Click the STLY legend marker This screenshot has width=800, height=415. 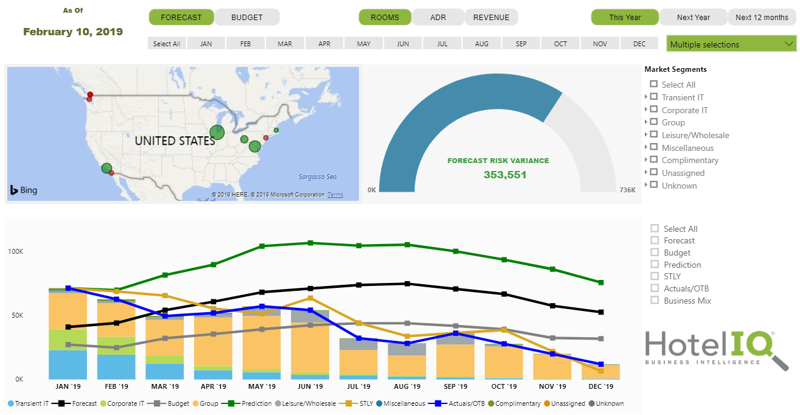click(x=349, y=403)
